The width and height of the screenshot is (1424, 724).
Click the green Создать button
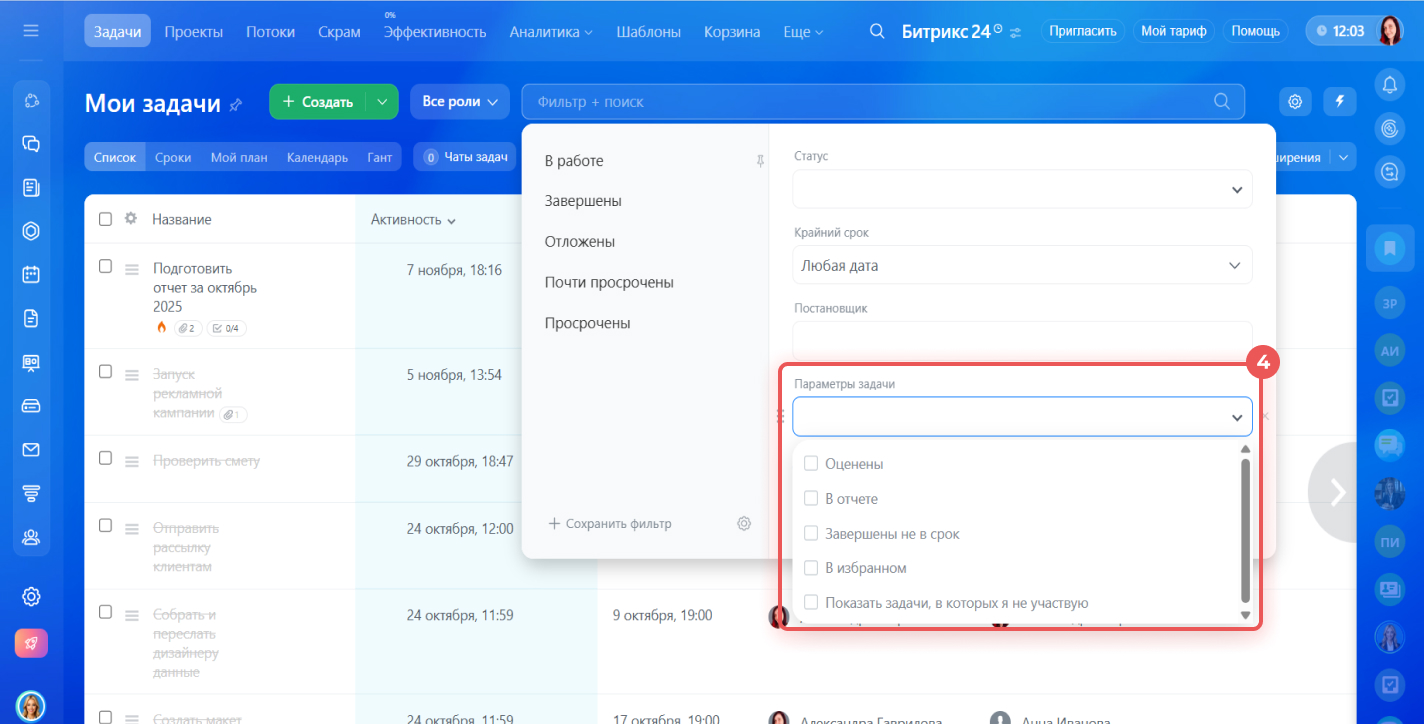[x=318, y=102]
